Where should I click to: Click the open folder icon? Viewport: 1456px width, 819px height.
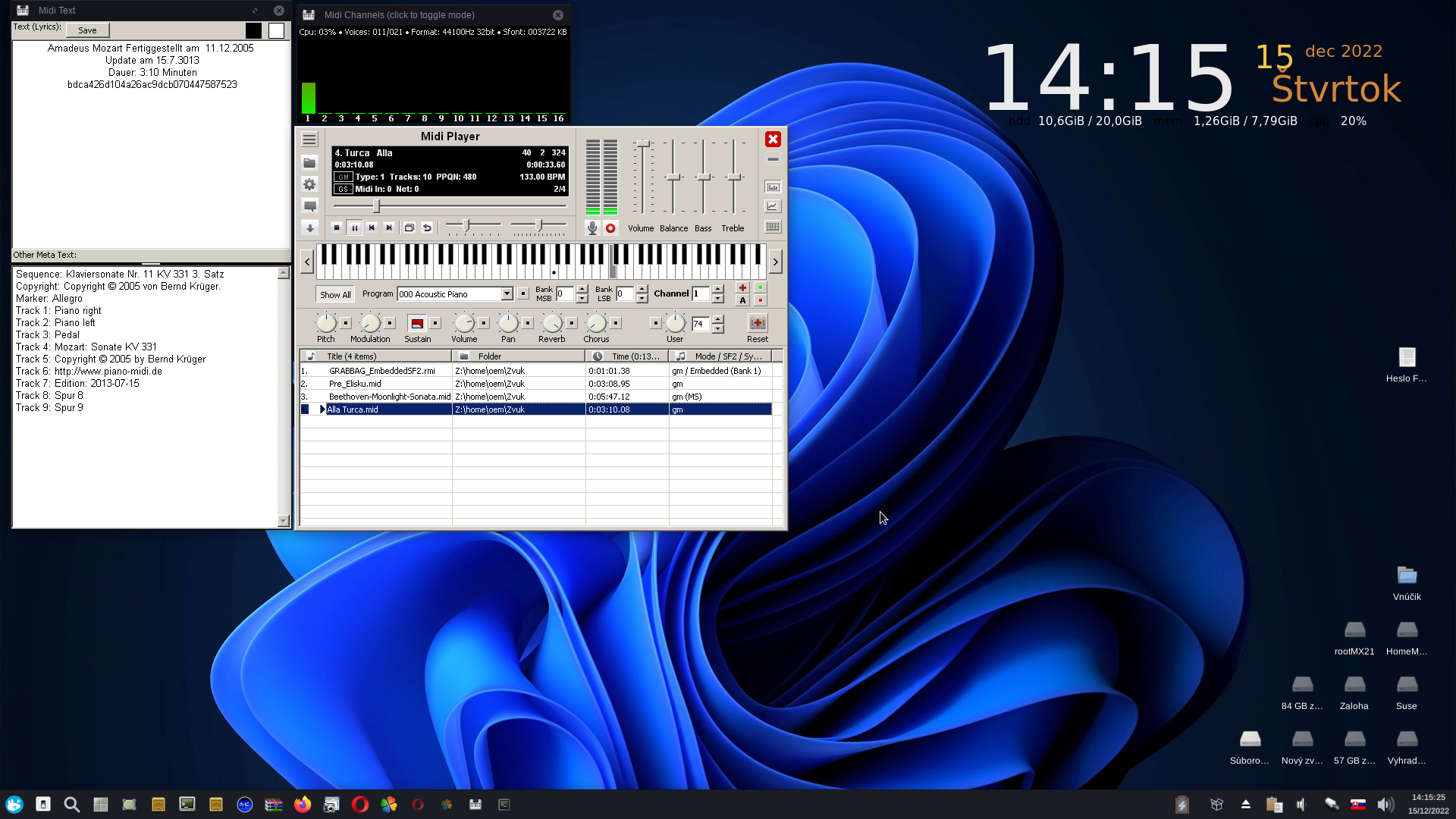(309, 162)
